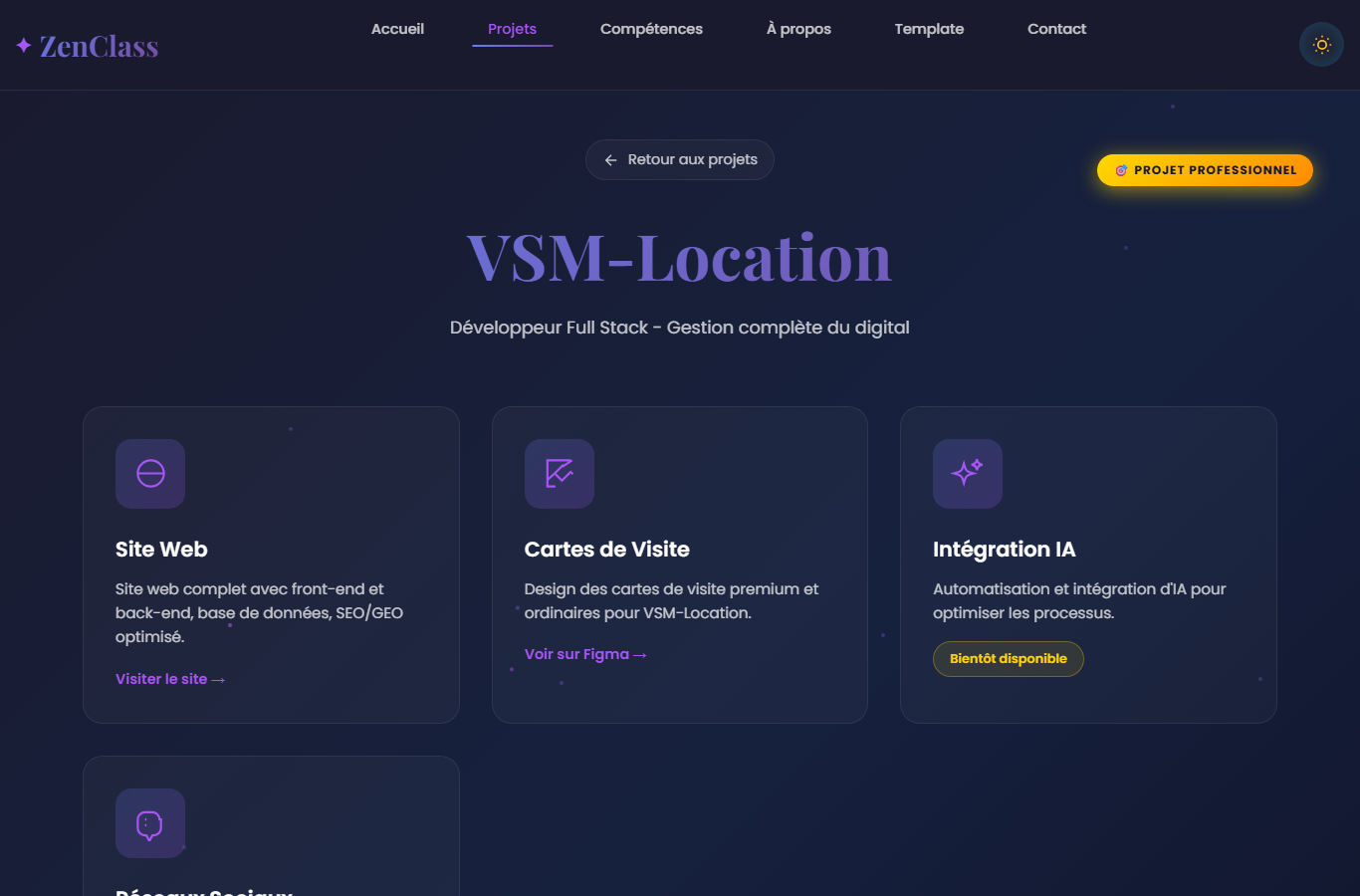Navigate to the Contact page
This screenshot has width=1360, height=896.
(1056, 29)
